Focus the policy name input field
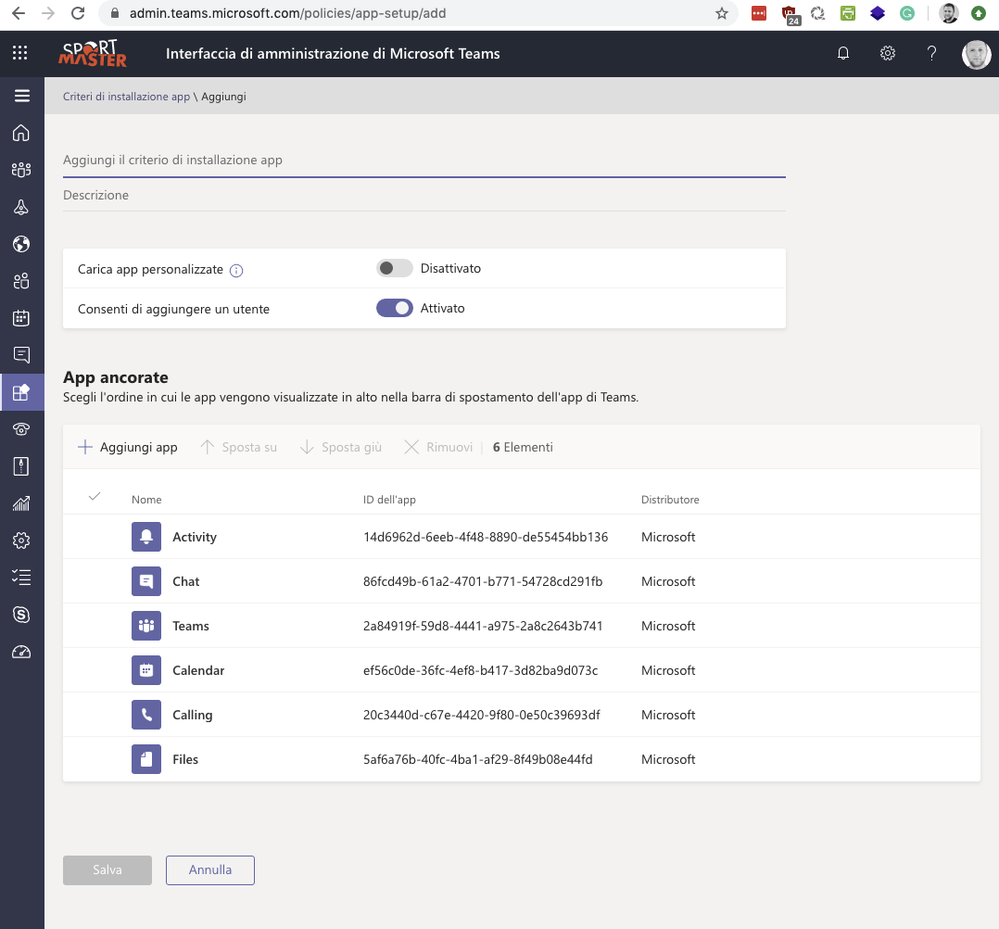999x929 pixels. click(424, 160)
